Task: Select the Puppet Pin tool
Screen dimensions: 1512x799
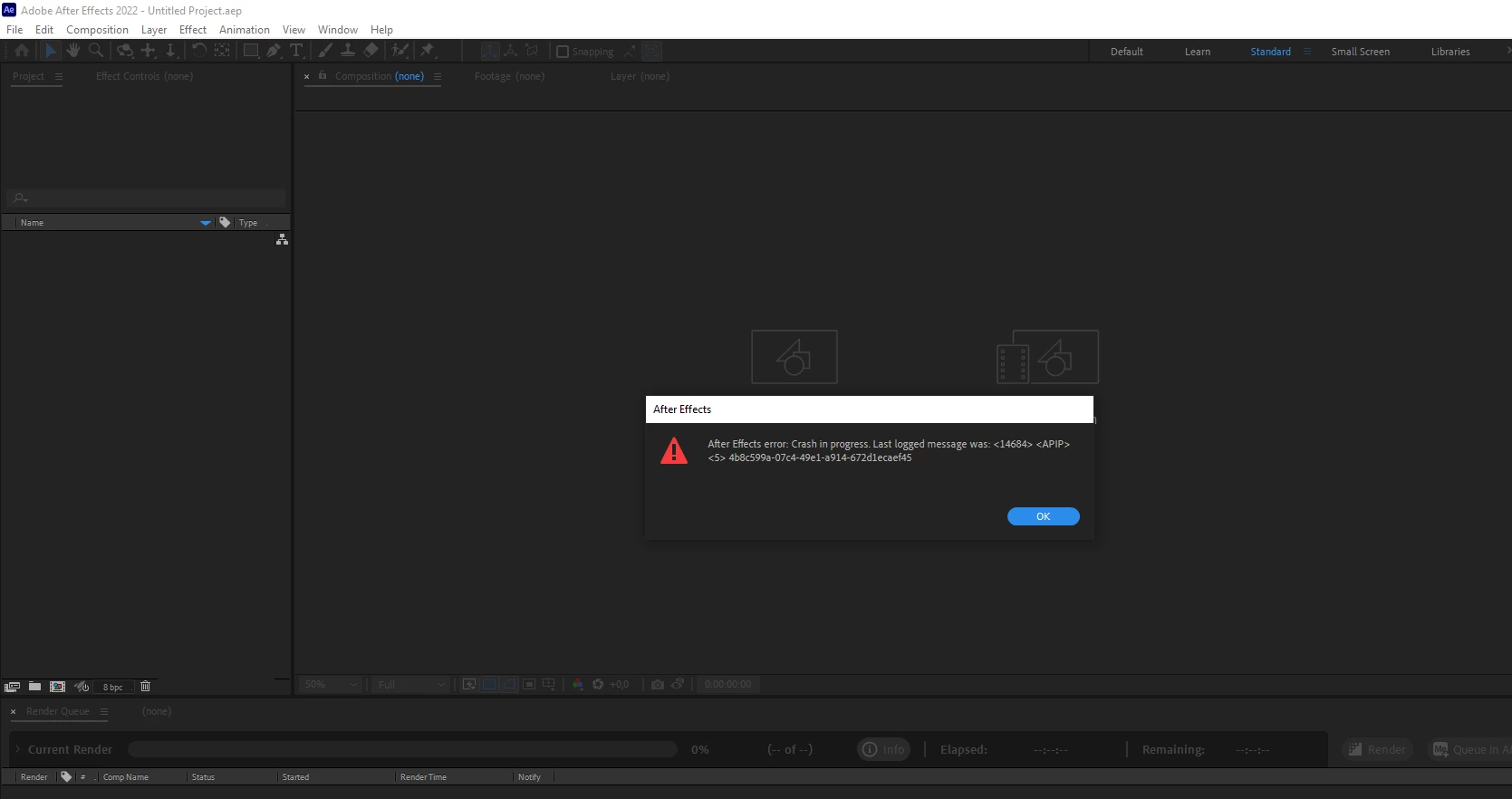Action: pos(428,51)
